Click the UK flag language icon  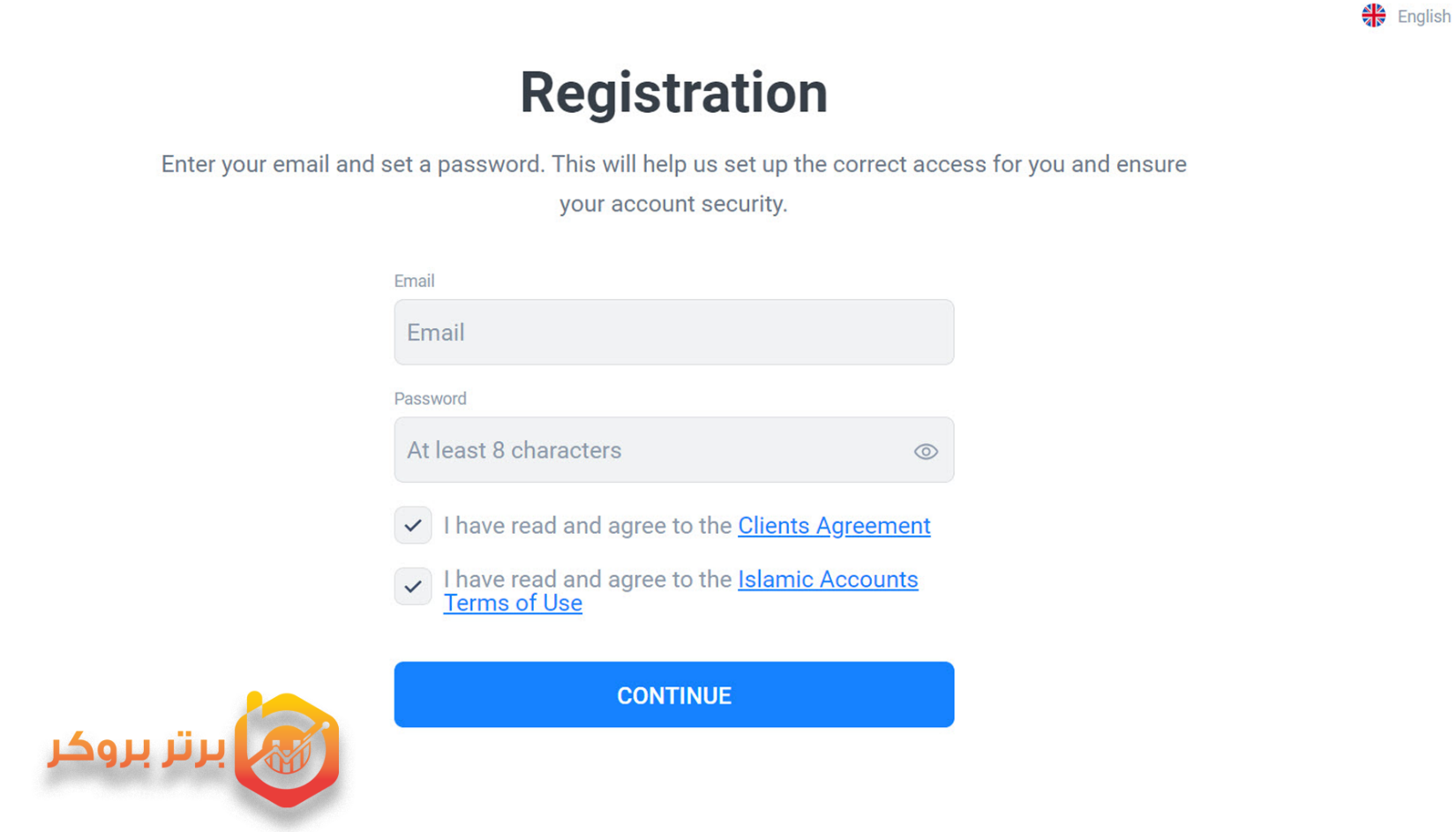tap(1373, 16)
